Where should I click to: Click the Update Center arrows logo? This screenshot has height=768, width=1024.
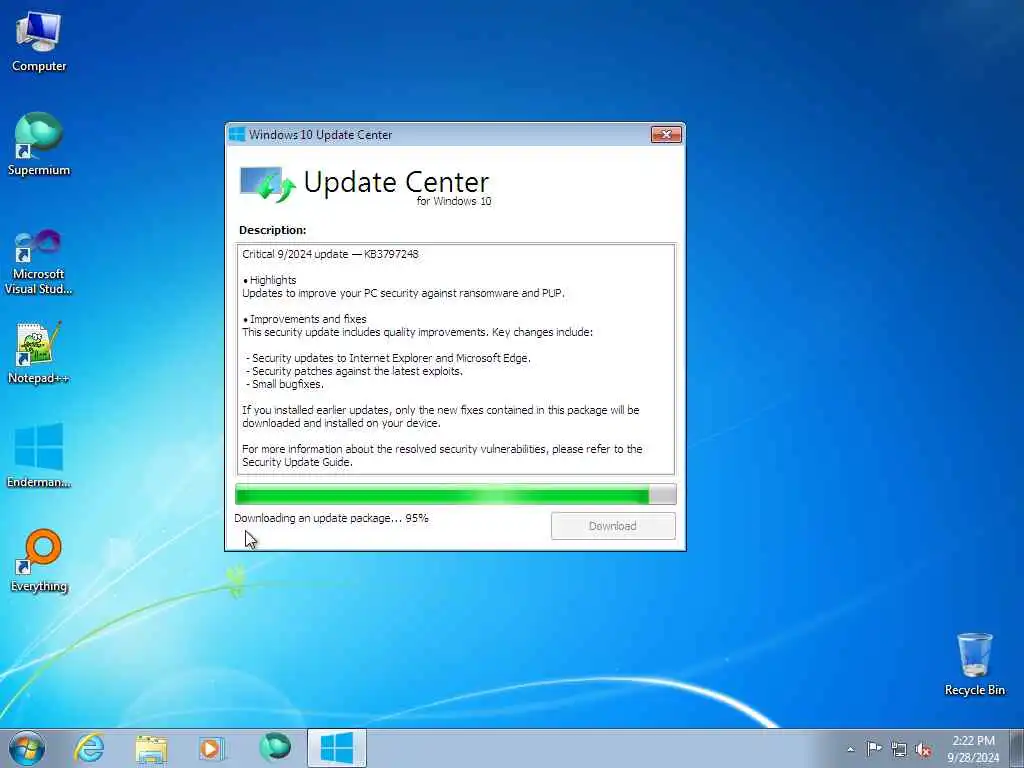[x=268, y=184]
